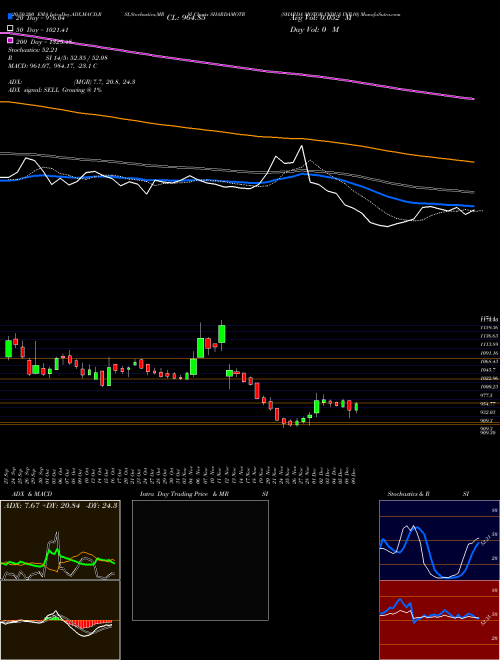Click the 'Avg Vol' reading at top
Image resolution: width=500 pixels, height=660 pixels.
pos(320,18)
